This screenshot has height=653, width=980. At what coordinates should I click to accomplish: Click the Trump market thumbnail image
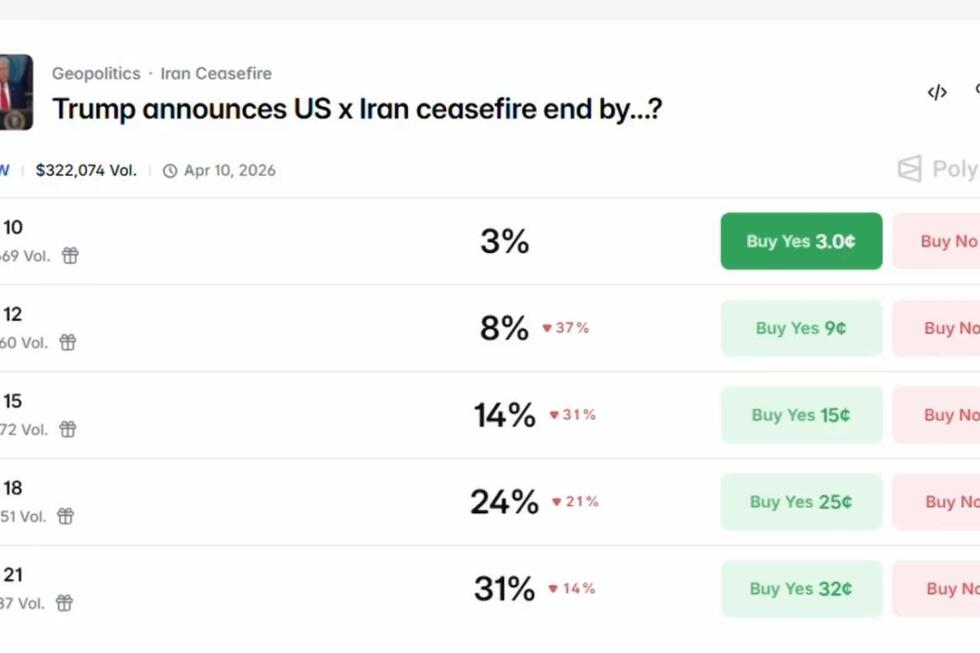click(15, 92)
